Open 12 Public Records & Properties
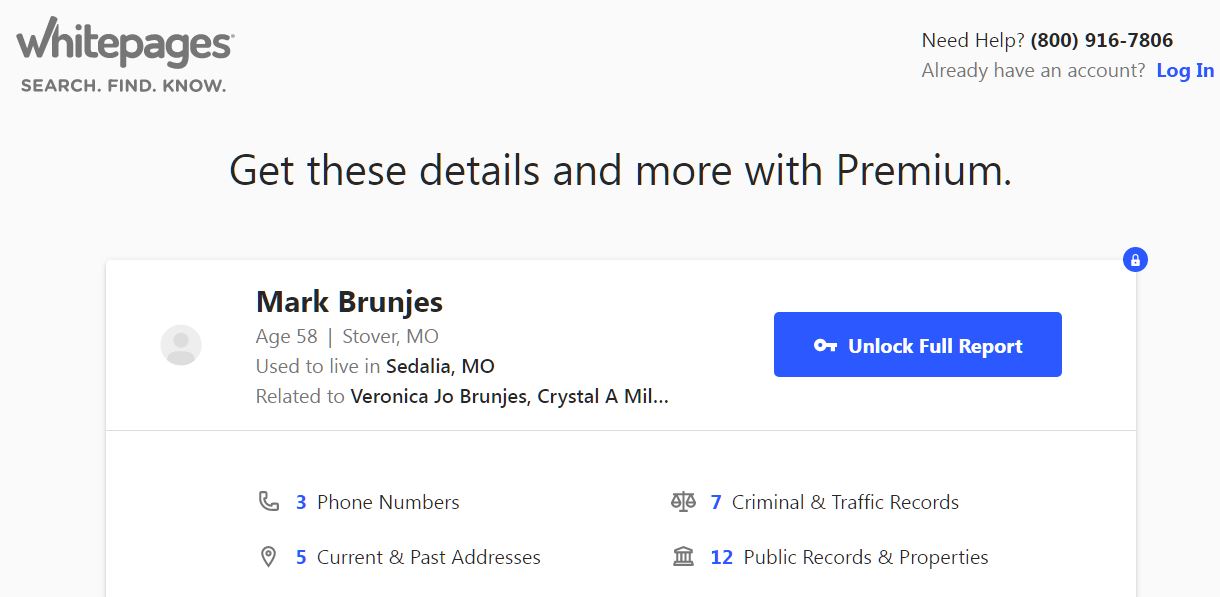 [x=849, y=557]
